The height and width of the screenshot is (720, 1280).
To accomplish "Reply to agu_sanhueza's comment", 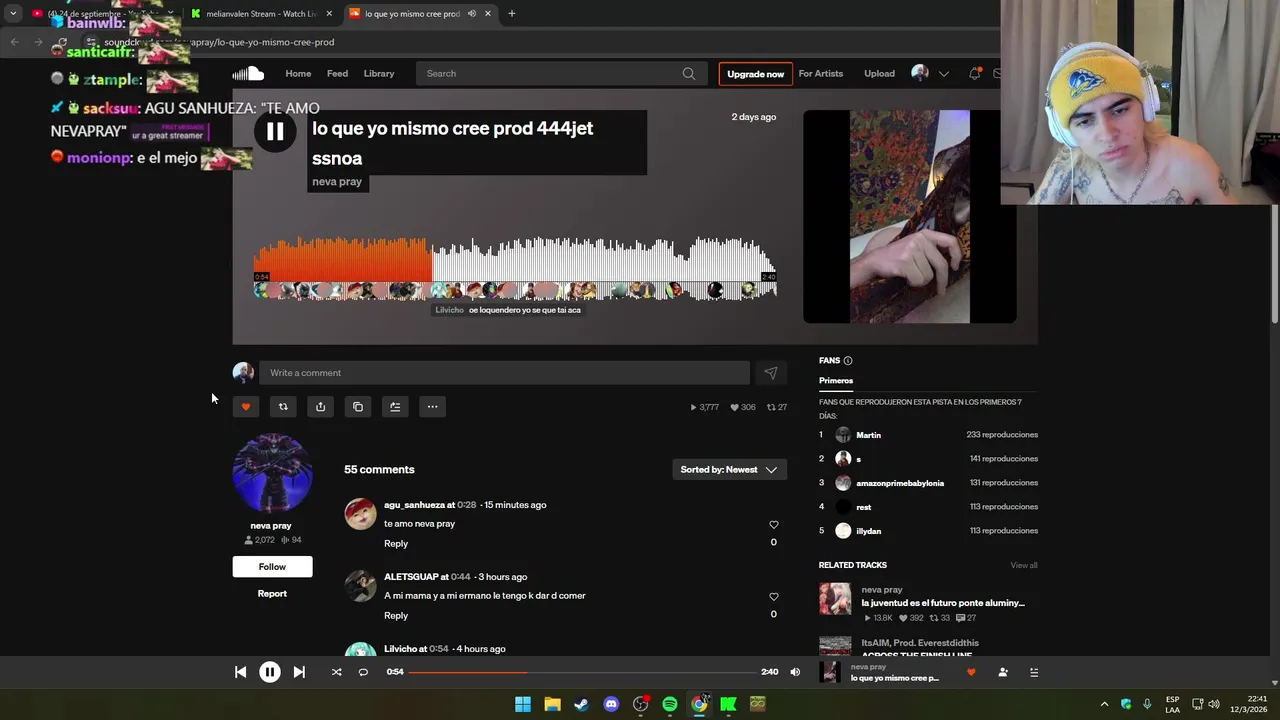I will (x=396, y=544).
